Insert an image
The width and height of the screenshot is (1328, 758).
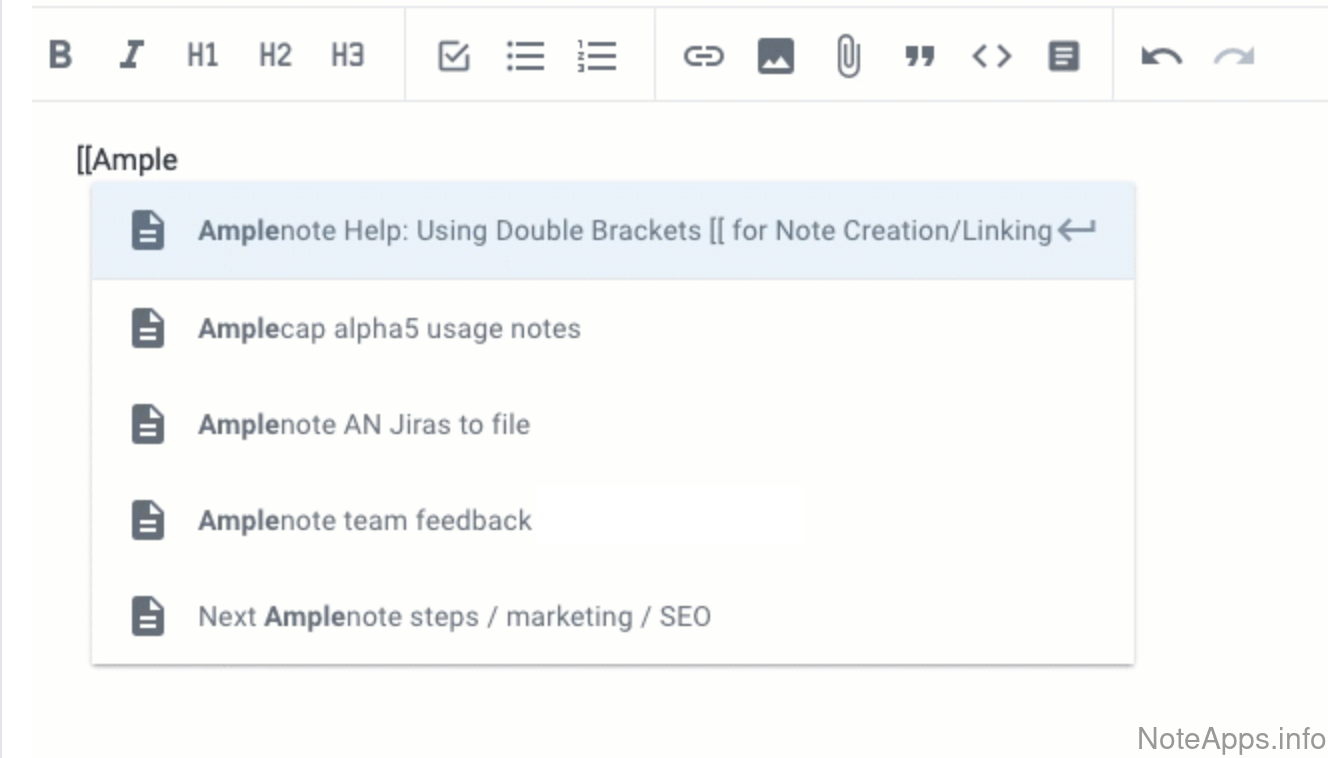776,56
